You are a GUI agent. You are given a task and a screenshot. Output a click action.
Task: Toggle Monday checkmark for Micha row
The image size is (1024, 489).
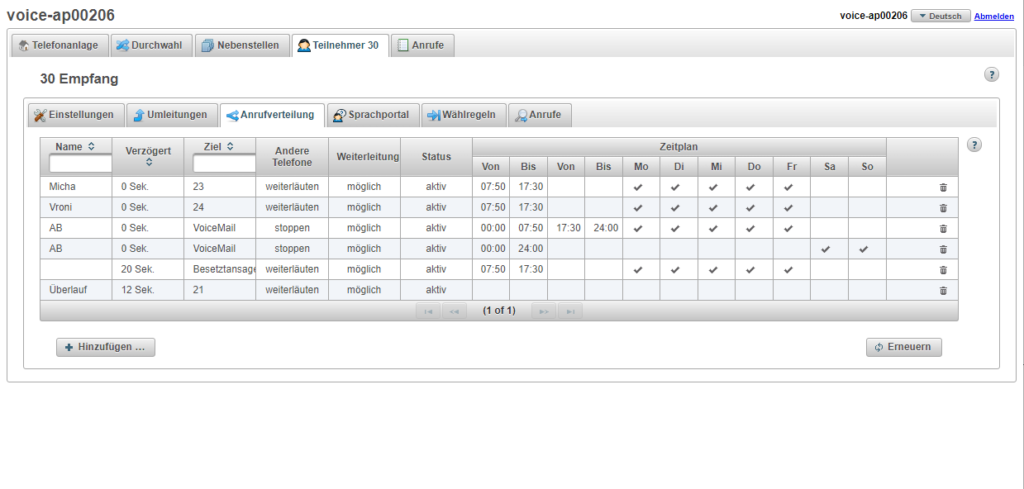click(x=640, y=187)
